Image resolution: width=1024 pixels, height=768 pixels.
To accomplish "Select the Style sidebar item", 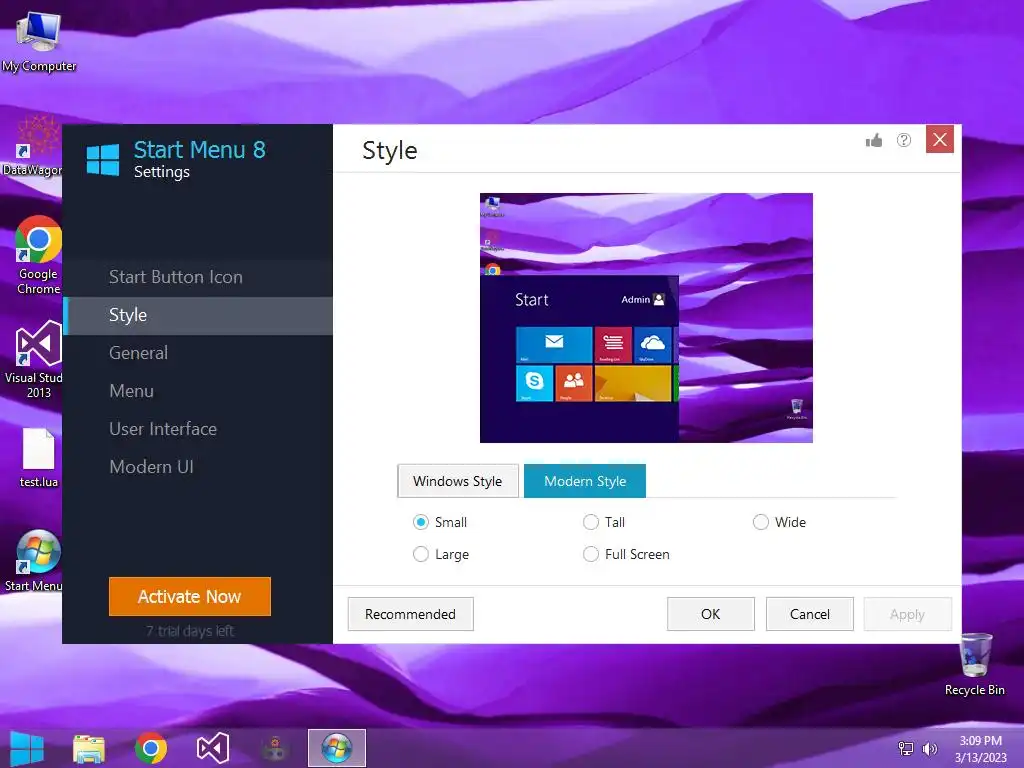I will point(198,315).
